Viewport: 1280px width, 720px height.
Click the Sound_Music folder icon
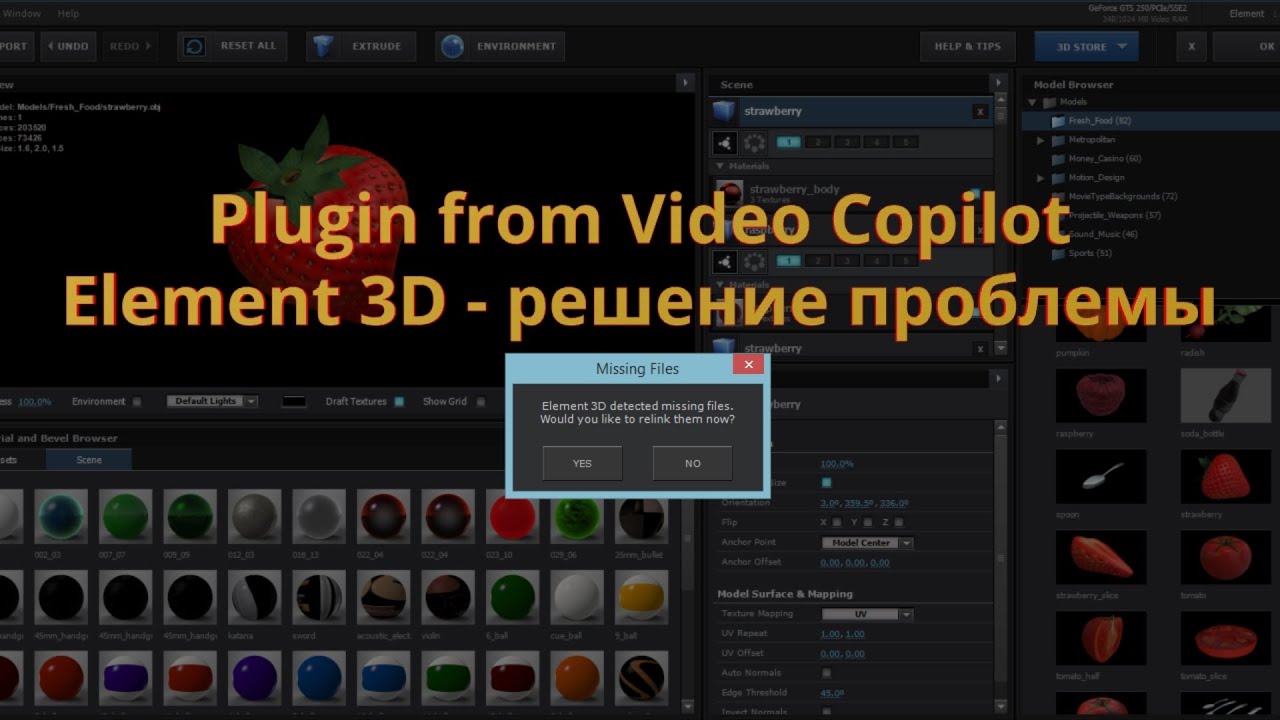(x=1059, y=235)
